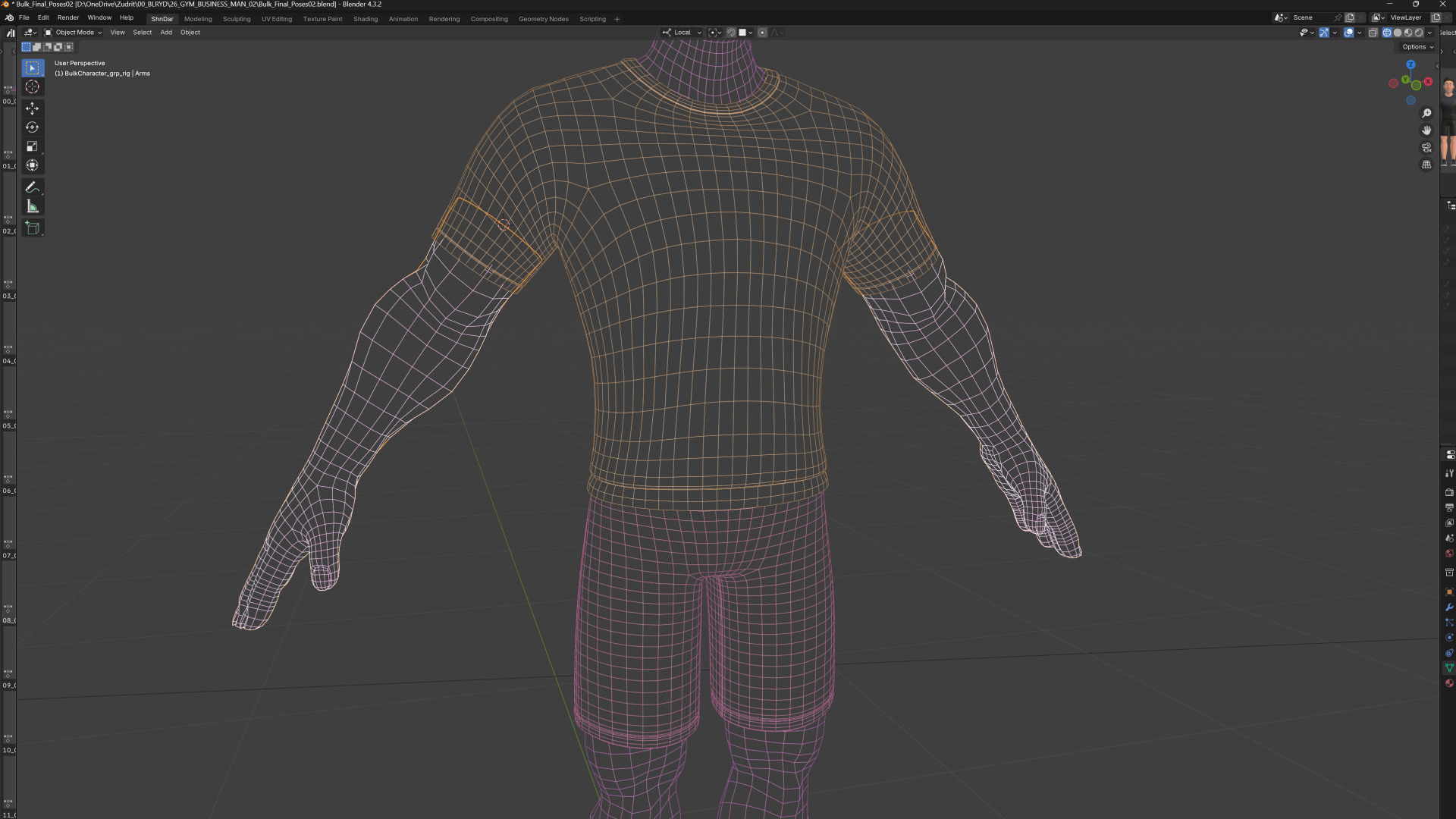Screen dimensions: 1456x819
Task: Switch to the UV Editing workspace tab
Action: (x=277, y=19)
